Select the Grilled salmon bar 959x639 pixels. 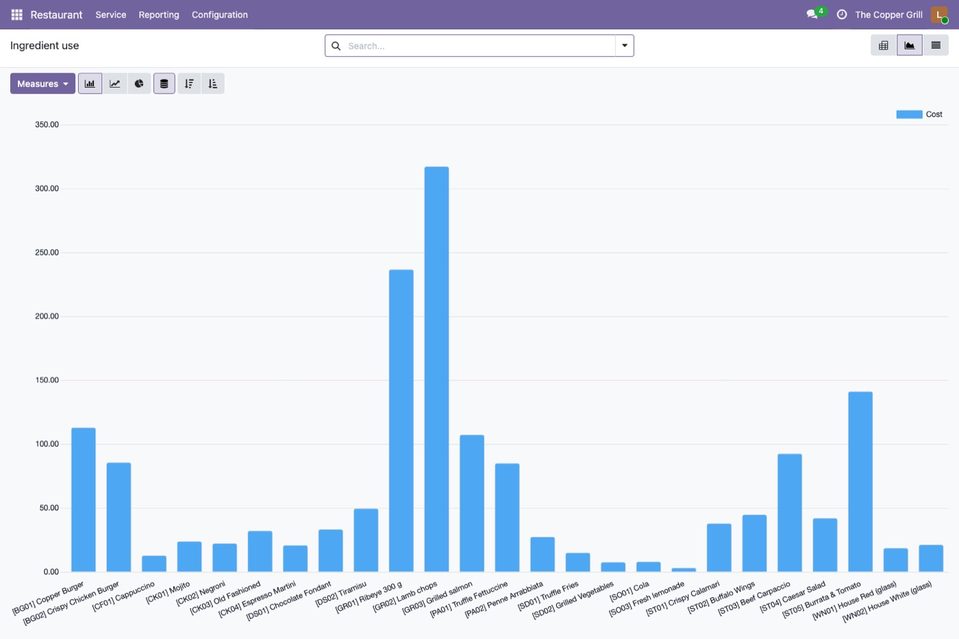click(472, 503)
